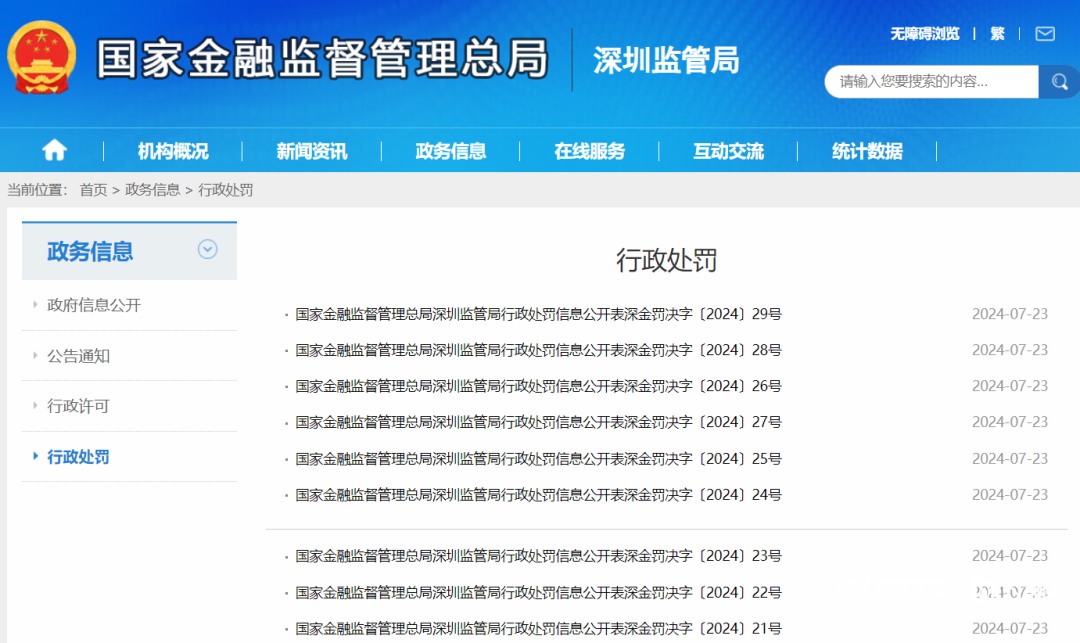Go to 在线服务 navigation item

[x=589, y=151]
